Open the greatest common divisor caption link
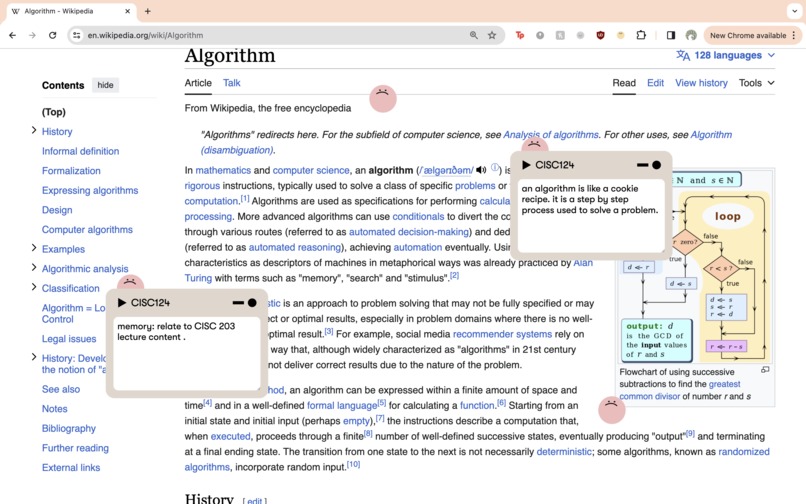The image size is (806, 504). pyautogui.click(x=680, y=390)
